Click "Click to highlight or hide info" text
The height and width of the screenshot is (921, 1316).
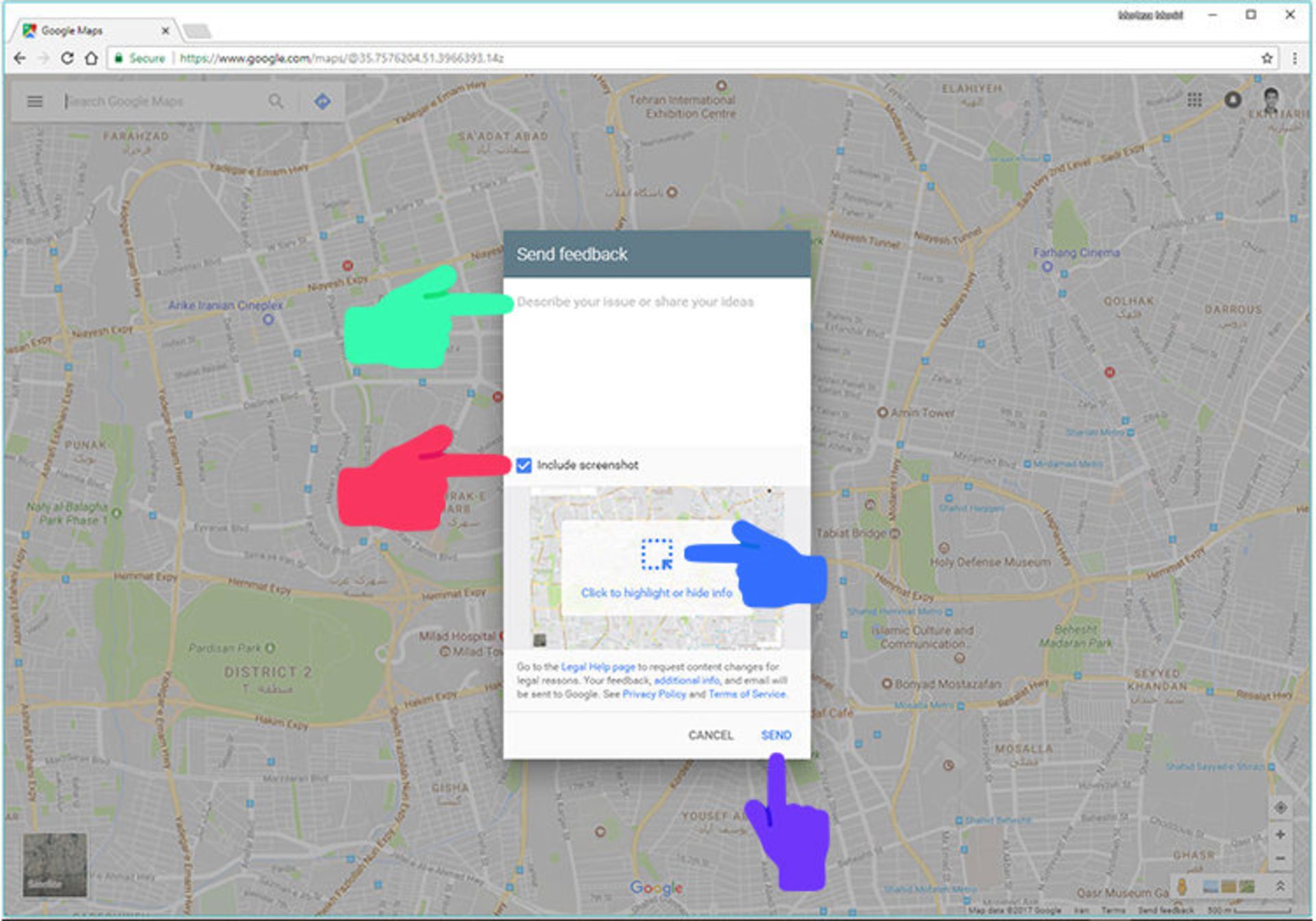656,593
